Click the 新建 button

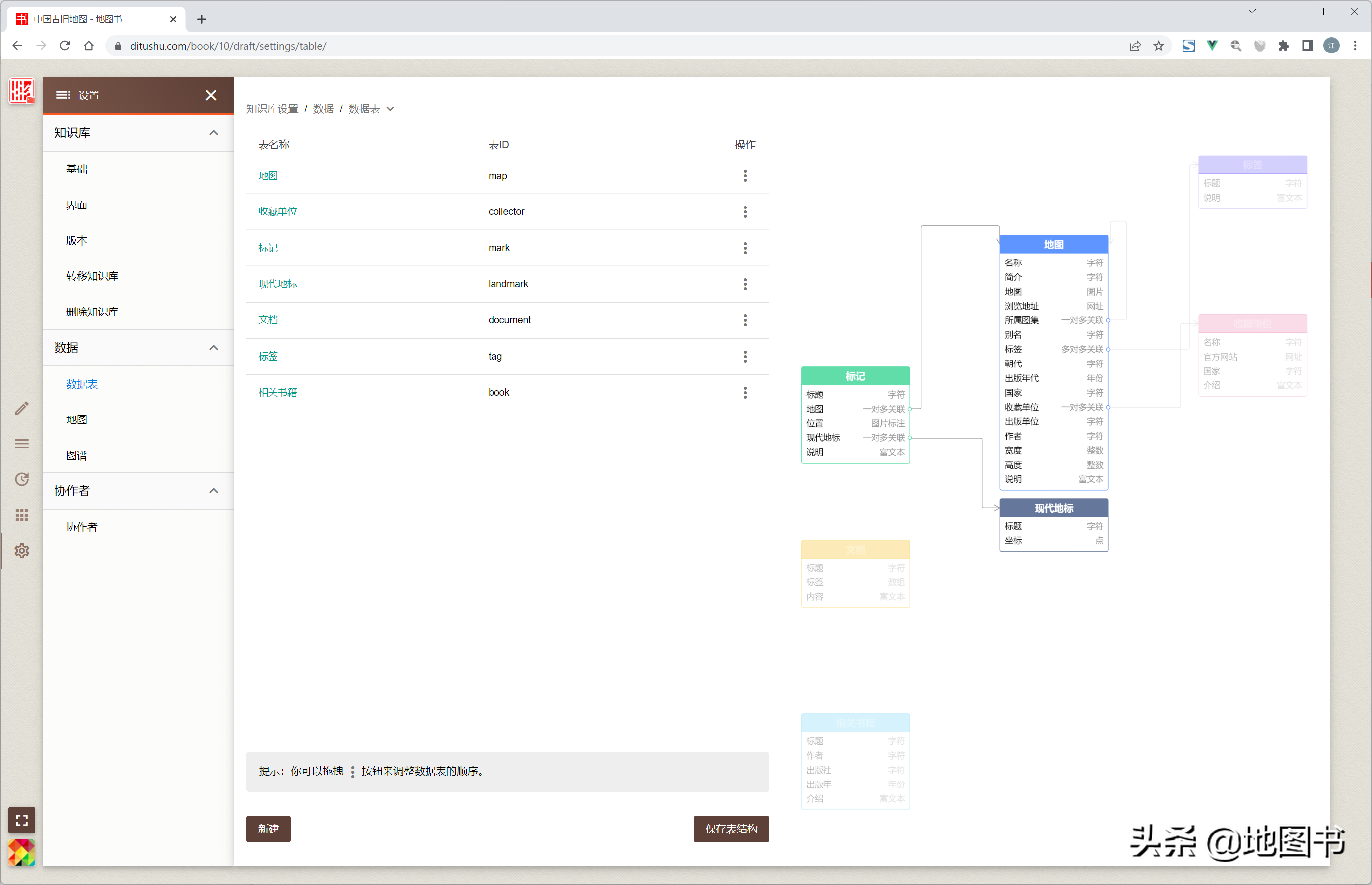coord(268,829)
